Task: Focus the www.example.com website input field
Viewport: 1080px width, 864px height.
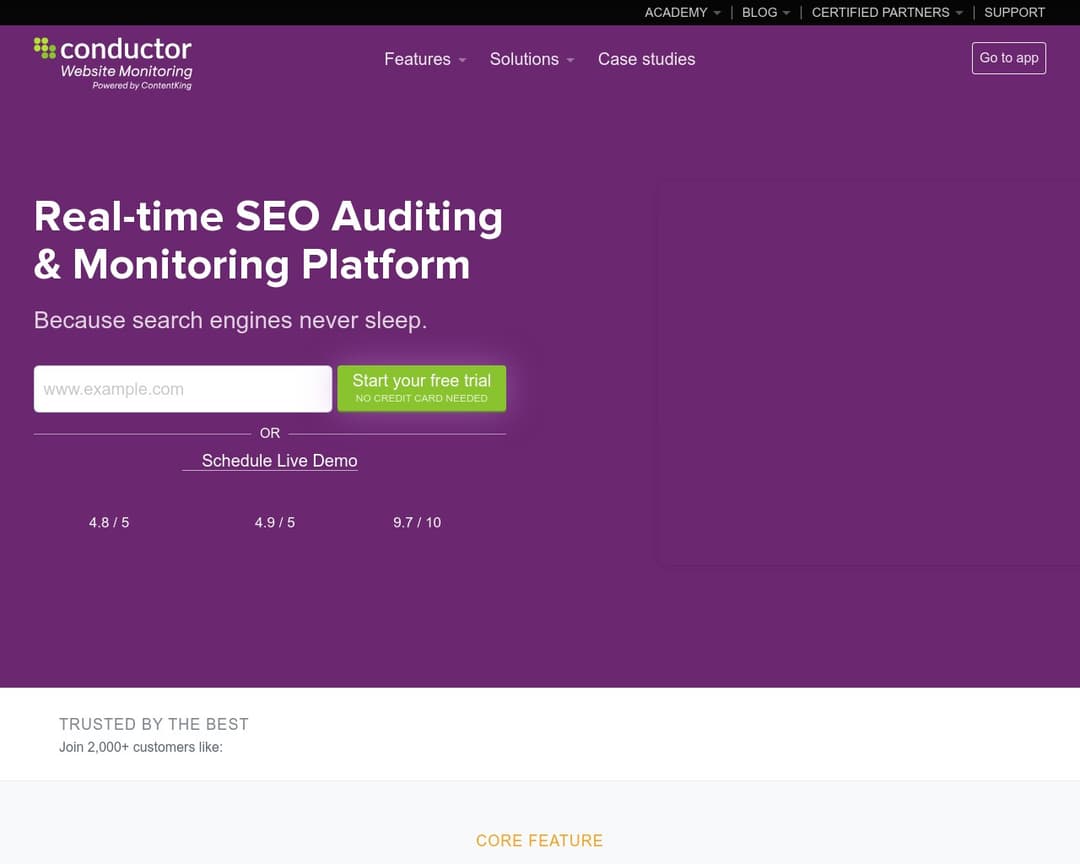Action: point(183,389)
